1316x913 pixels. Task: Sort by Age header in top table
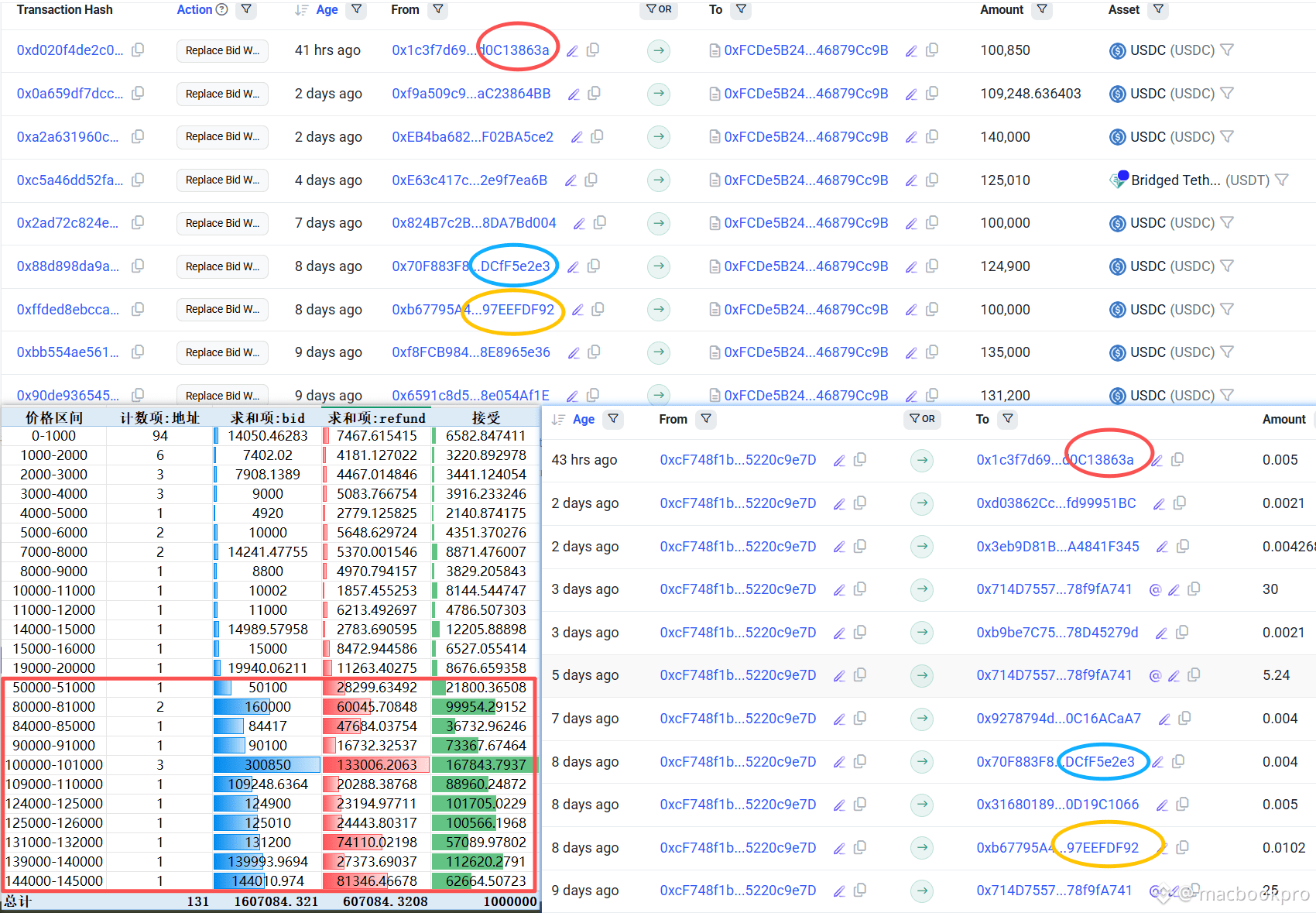point(327,9)
